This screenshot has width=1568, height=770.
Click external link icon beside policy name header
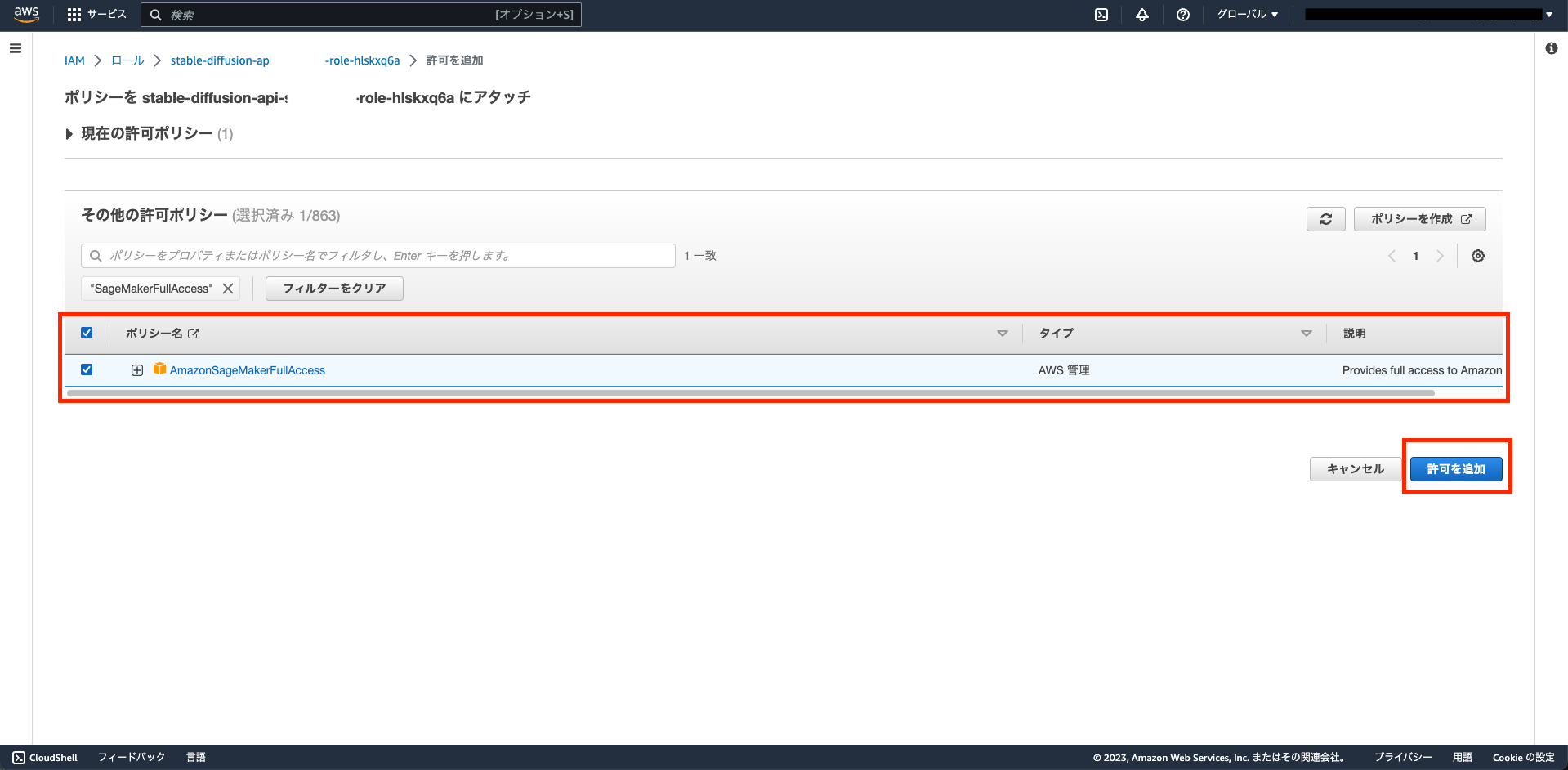point(194,334)
